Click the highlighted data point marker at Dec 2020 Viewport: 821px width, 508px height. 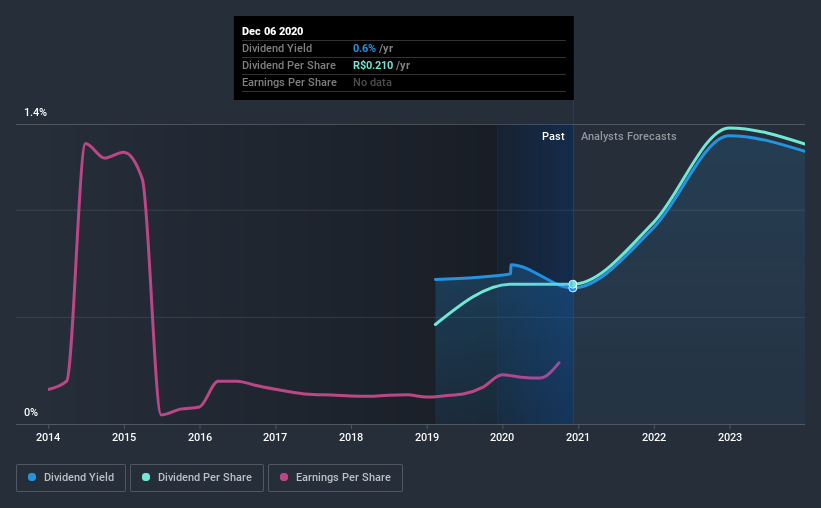(x=573, y=285)
